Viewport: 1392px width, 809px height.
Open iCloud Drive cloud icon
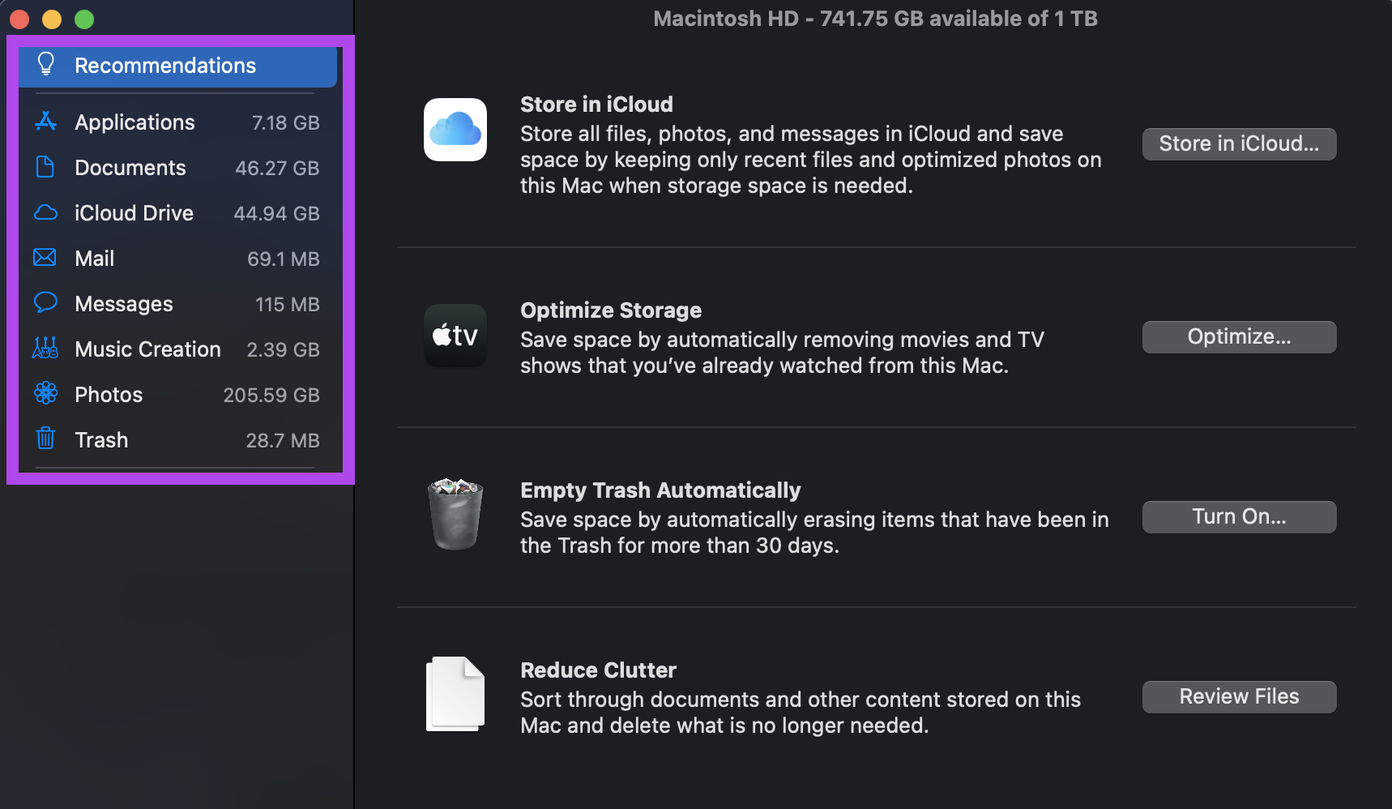[45, 213]
